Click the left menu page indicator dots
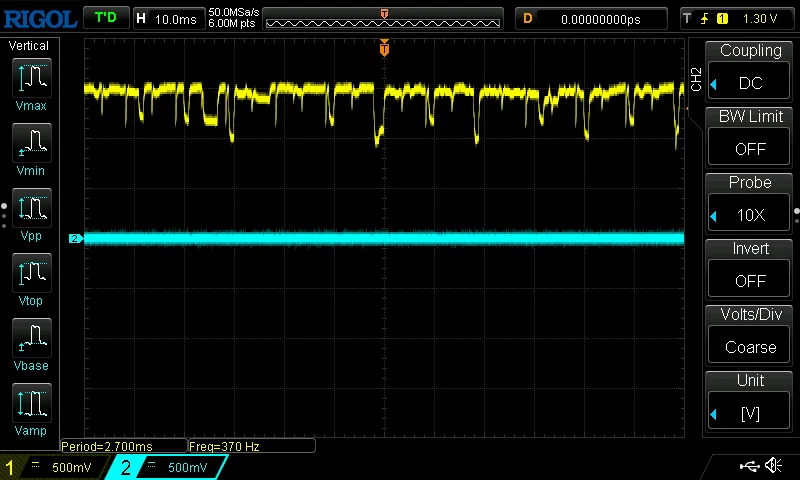Viewport: 800px width, 480px height. click(4, 216)
